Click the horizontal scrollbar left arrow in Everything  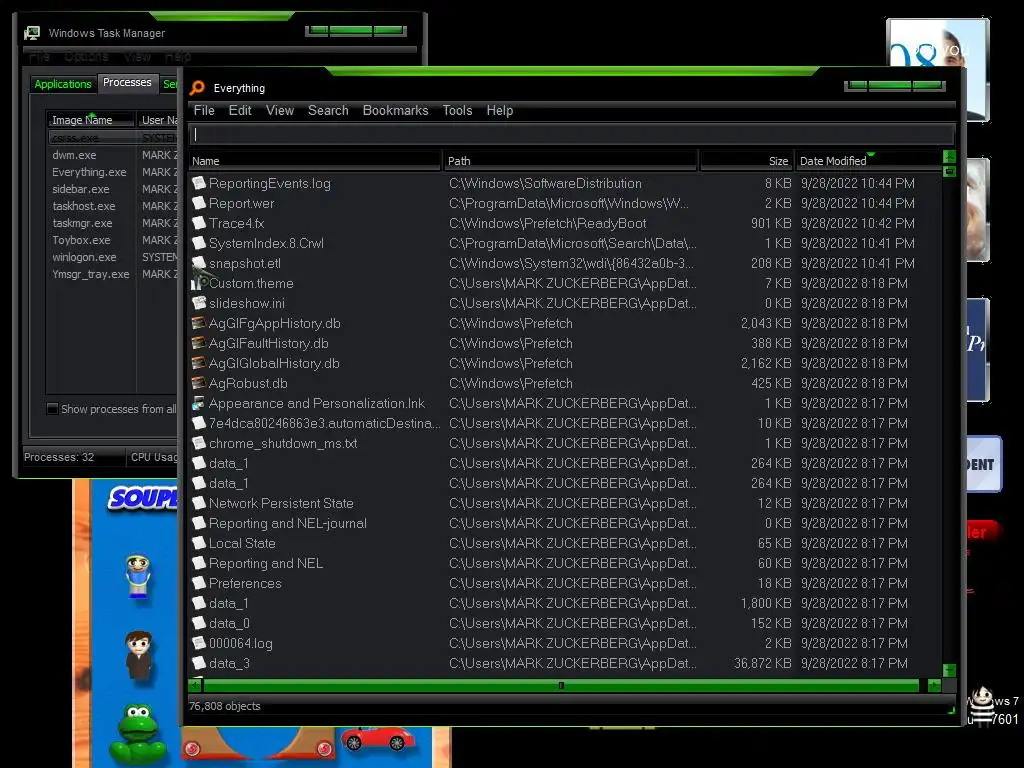(x=195, y=685)
